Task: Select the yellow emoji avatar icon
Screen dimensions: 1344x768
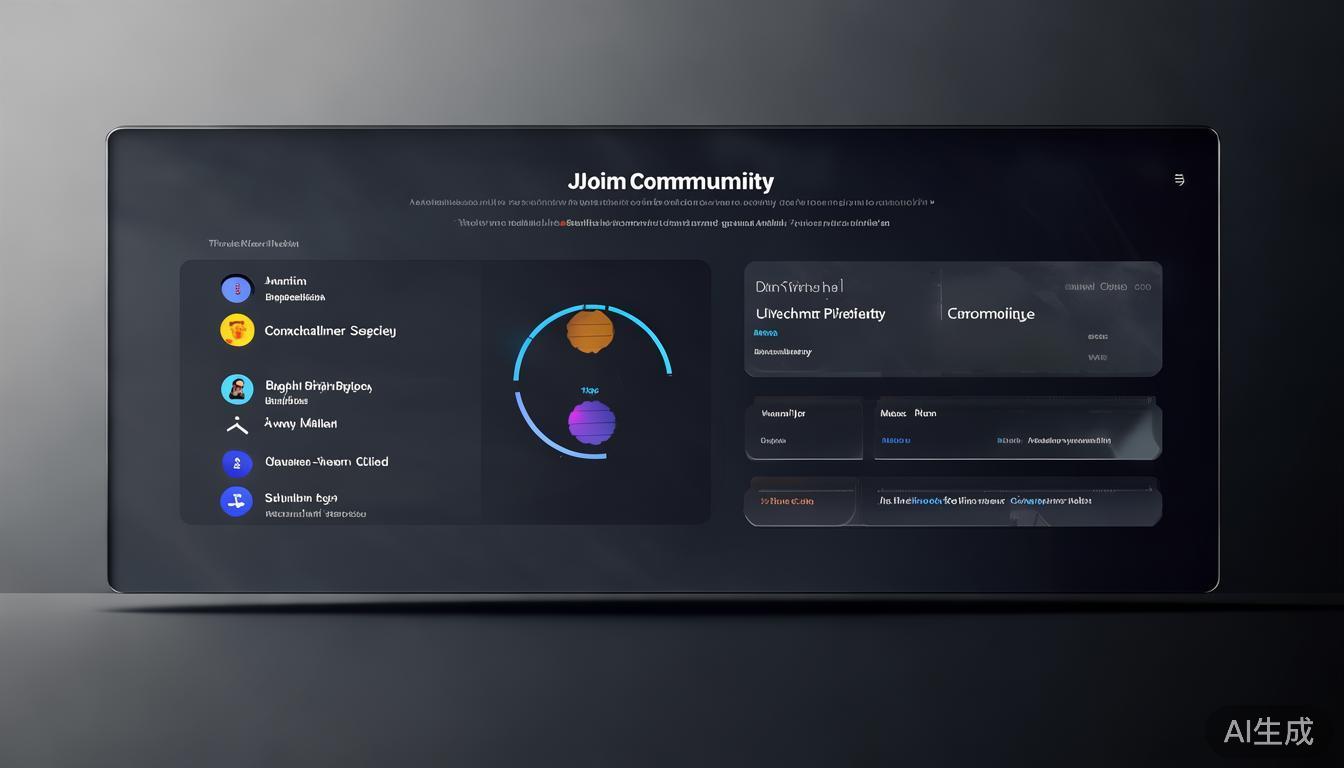Action: (237, 330)
